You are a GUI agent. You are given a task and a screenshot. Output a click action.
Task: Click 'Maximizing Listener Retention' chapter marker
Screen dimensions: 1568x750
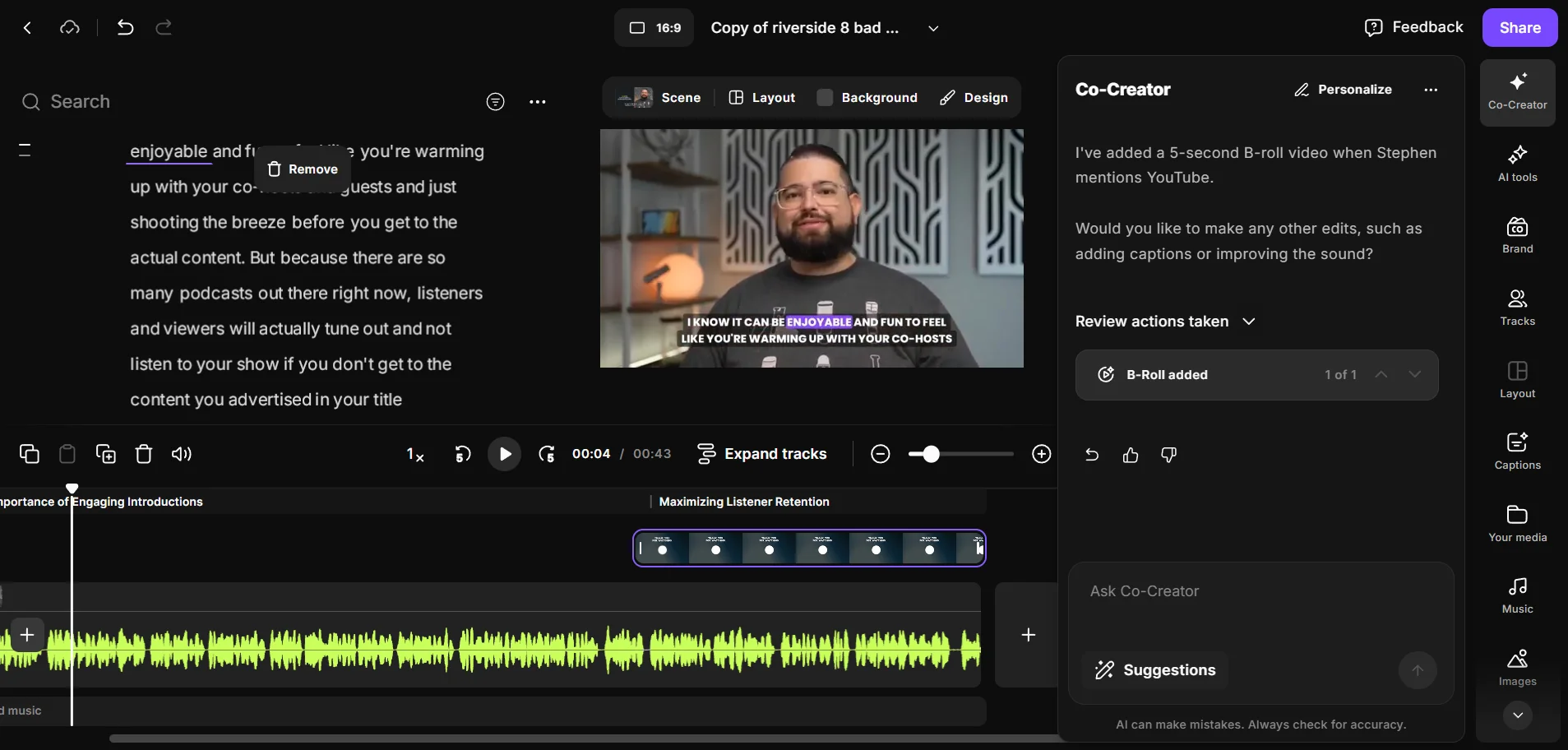[743, 502]
